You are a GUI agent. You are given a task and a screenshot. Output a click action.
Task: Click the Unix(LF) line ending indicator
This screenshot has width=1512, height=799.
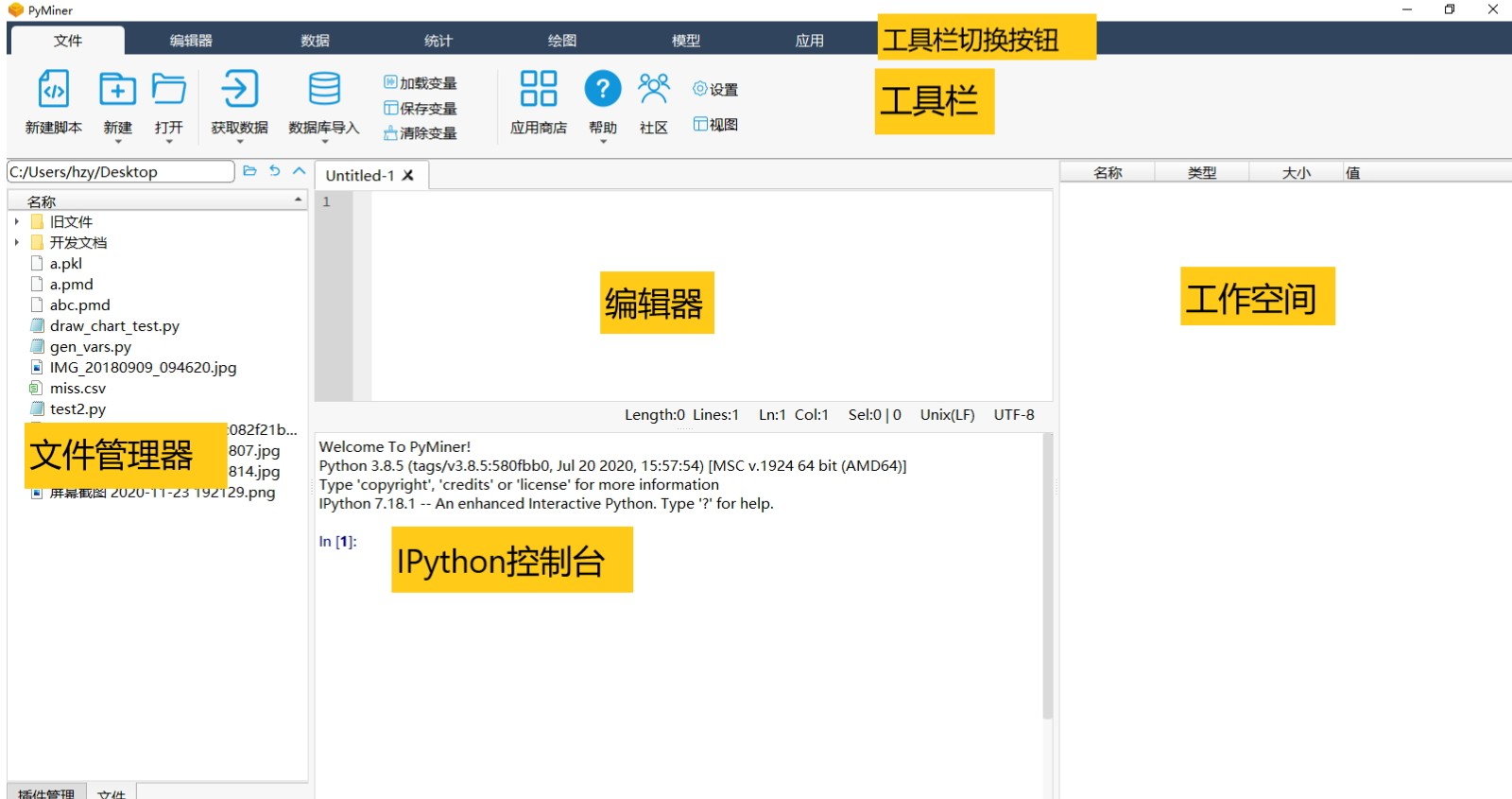coord(947,414)
